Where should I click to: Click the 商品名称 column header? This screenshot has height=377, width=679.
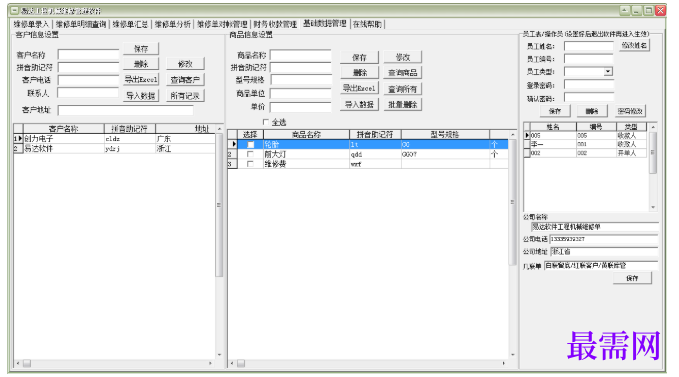click(x=306, y=135)
